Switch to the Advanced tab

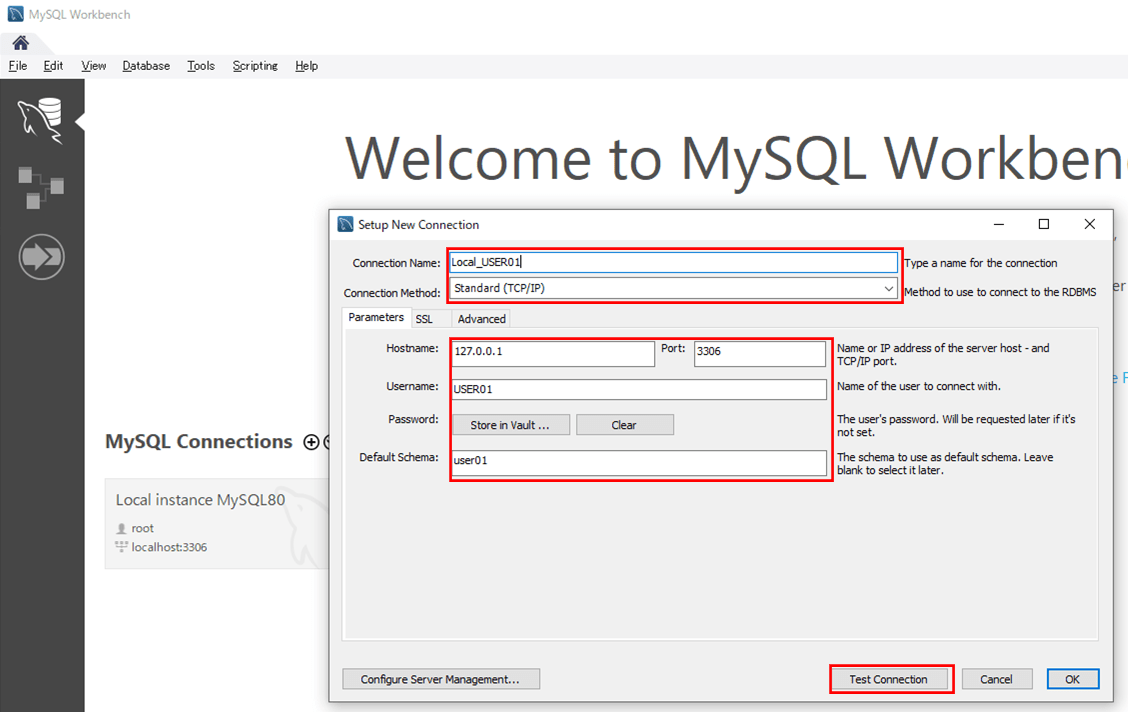[482, 319]
